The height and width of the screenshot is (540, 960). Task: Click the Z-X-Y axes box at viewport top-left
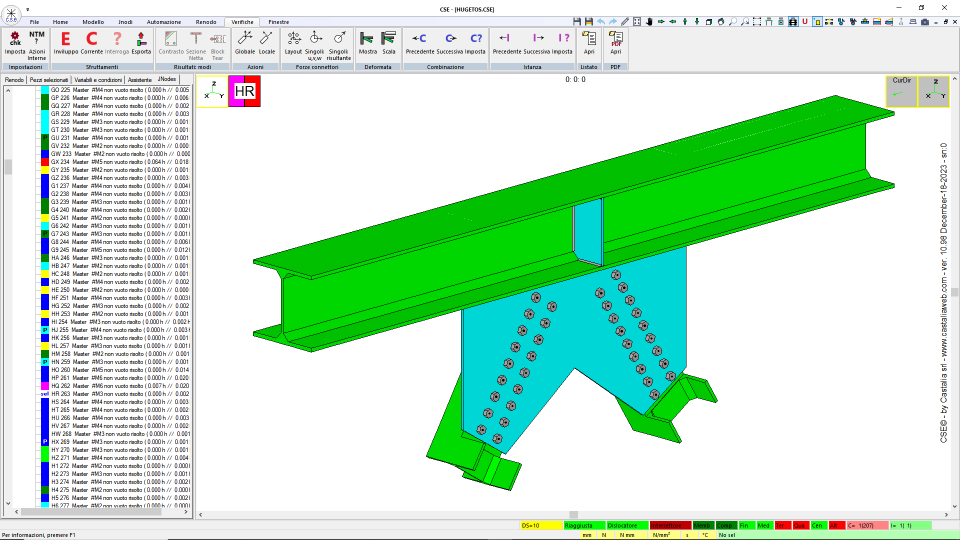pos(212,91)
